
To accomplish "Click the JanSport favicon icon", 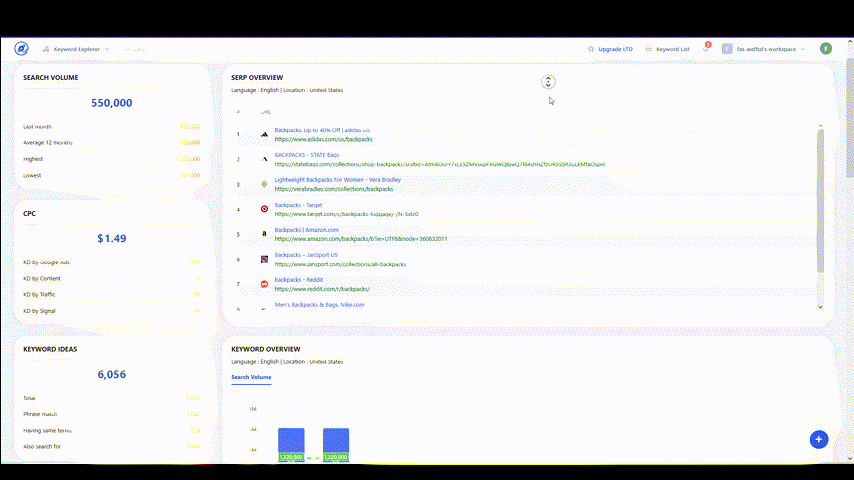I will [x=264, y=259].
